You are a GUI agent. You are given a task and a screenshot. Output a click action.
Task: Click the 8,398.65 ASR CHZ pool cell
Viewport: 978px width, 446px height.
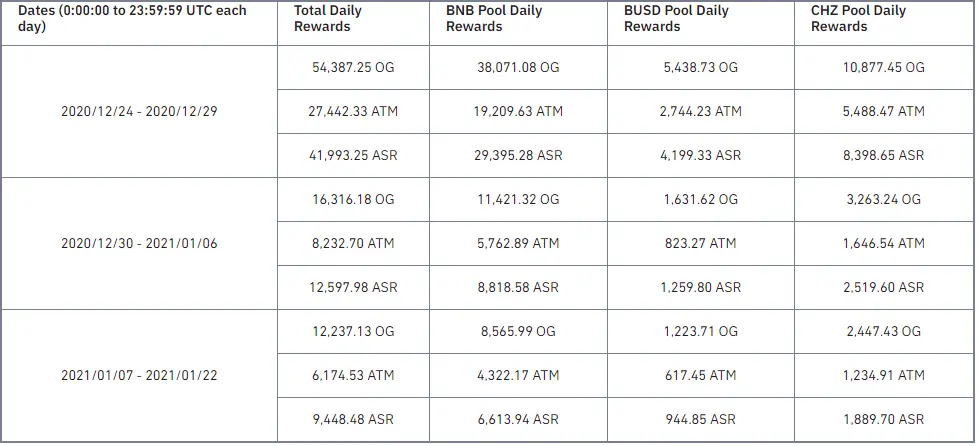tap(884, 155)
